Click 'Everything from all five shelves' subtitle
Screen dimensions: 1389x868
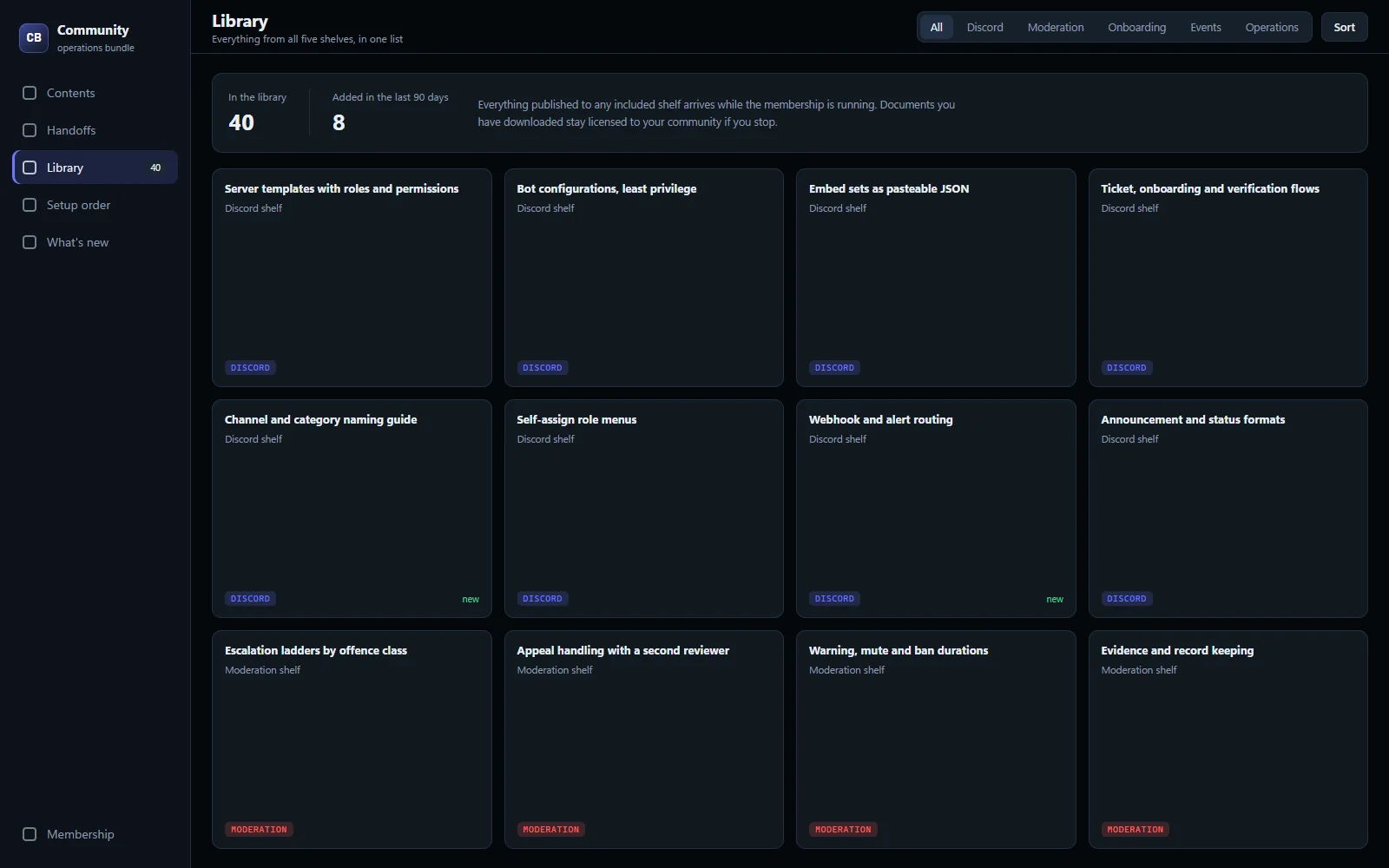pos(307,39)
